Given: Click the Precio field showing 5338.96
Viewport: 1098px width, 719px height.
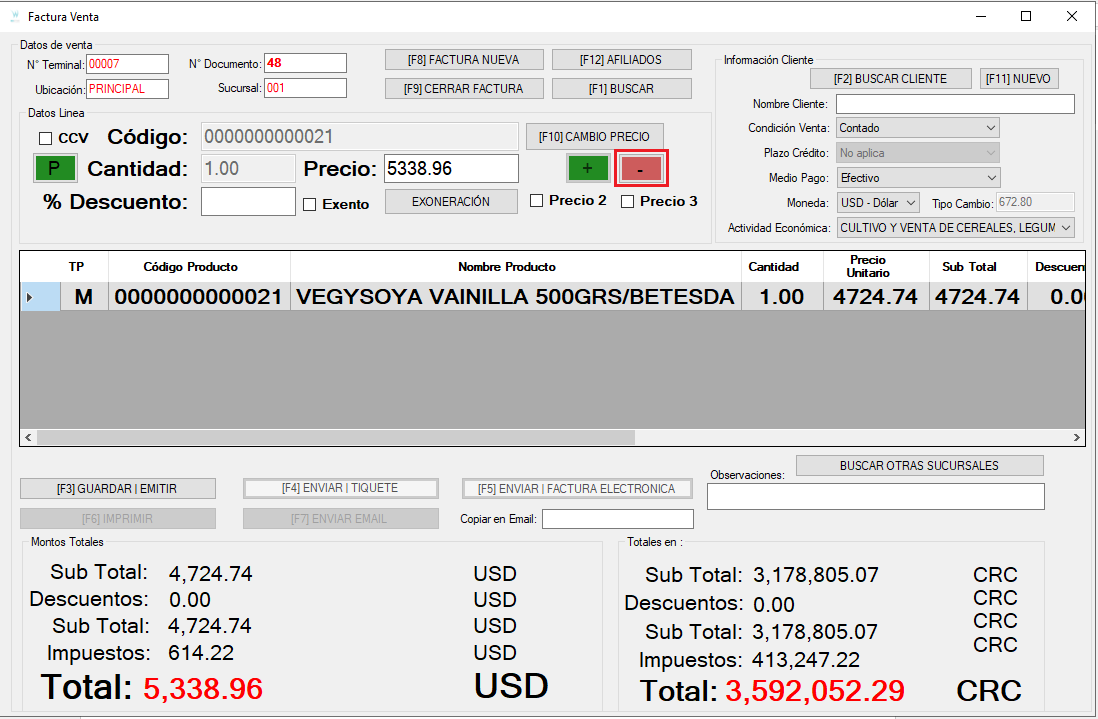Looking at the screenshot, I should click(451, 169).
